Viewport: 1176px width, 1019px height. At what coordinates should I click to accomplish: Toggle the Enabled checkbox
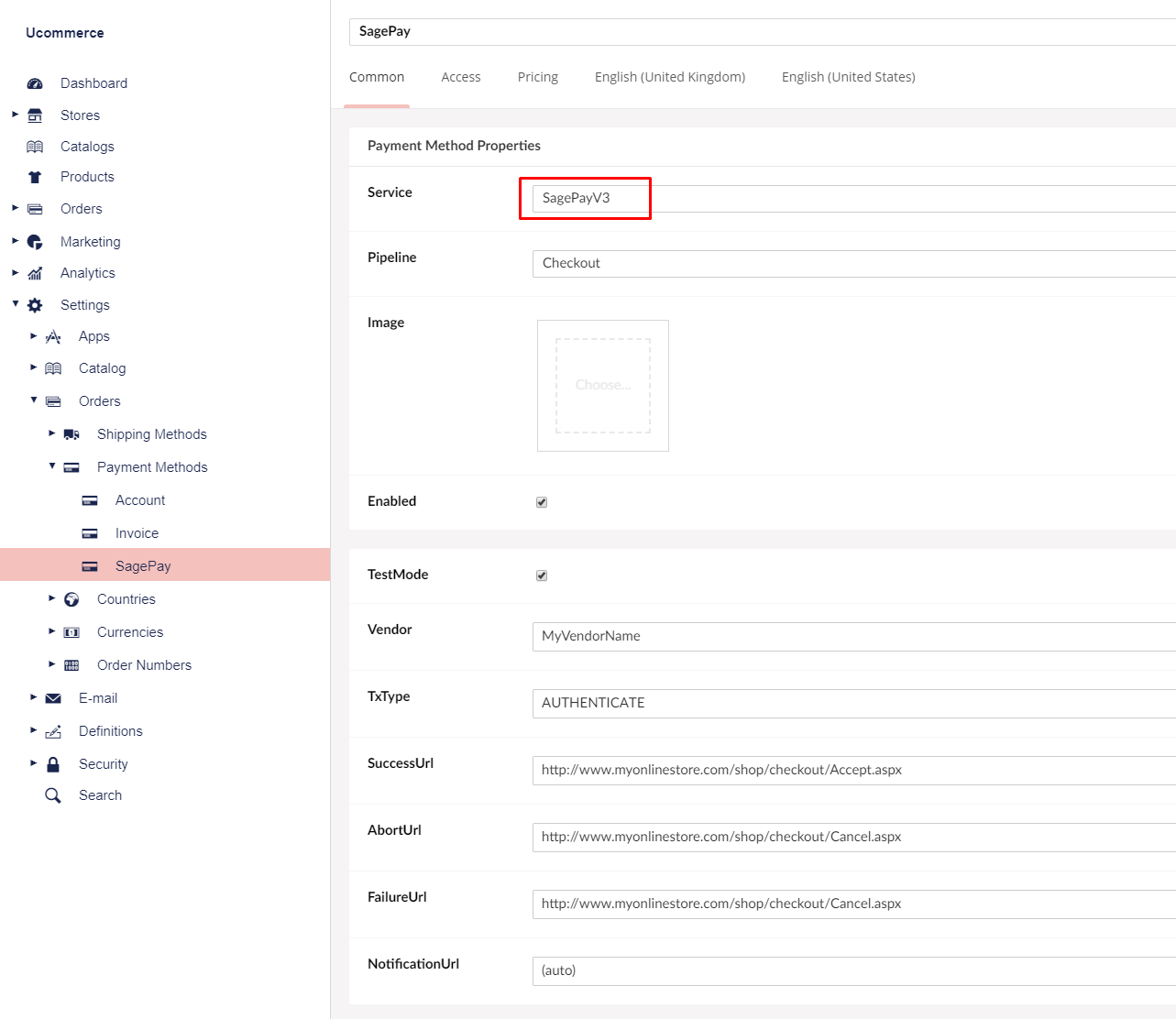(542, 502)
